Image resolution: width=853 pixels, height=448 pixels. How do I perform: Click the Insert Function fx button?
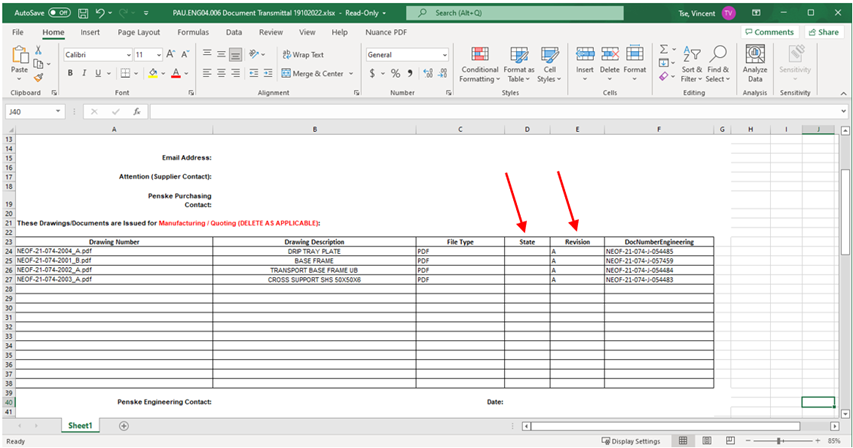(x=137, y=111)
